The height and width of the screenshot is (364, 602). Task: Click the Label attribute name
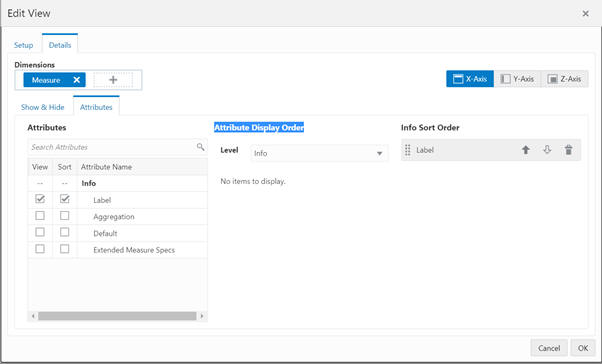(102, 200)
